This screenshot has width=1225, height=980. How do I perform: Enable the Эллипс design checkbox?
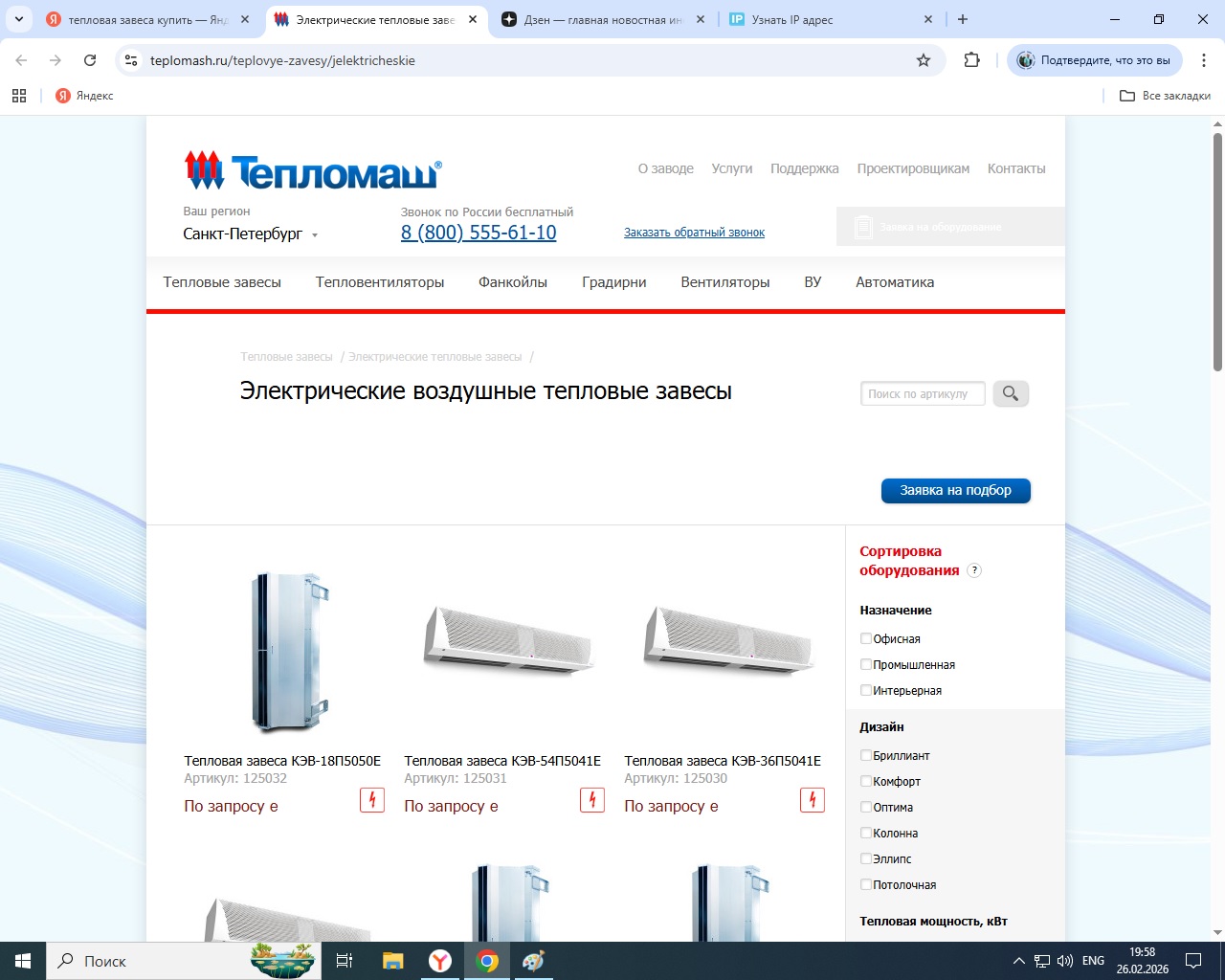(x=866, y=858)
